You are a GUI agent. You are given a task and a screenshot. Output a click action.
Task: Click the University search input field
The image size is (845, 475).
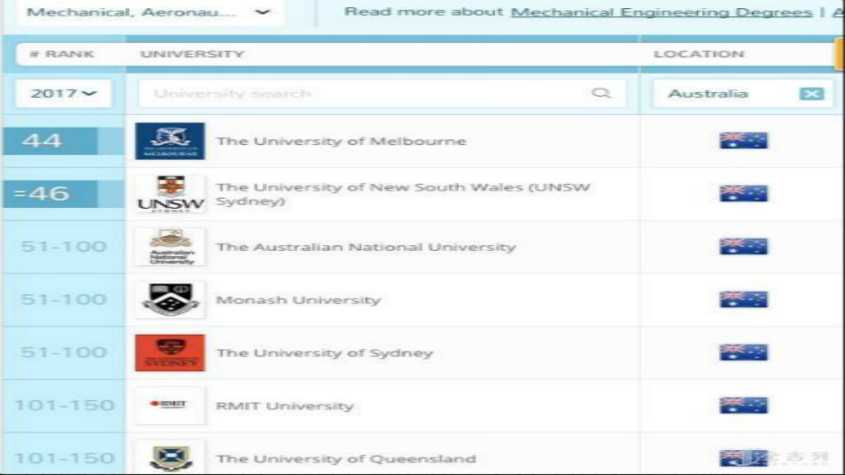[382, 94]
